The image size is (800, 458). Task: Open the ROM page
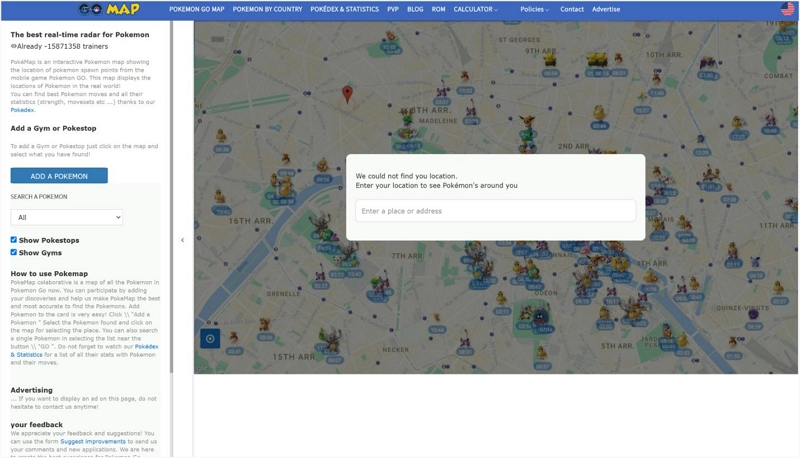coord(438,9)
